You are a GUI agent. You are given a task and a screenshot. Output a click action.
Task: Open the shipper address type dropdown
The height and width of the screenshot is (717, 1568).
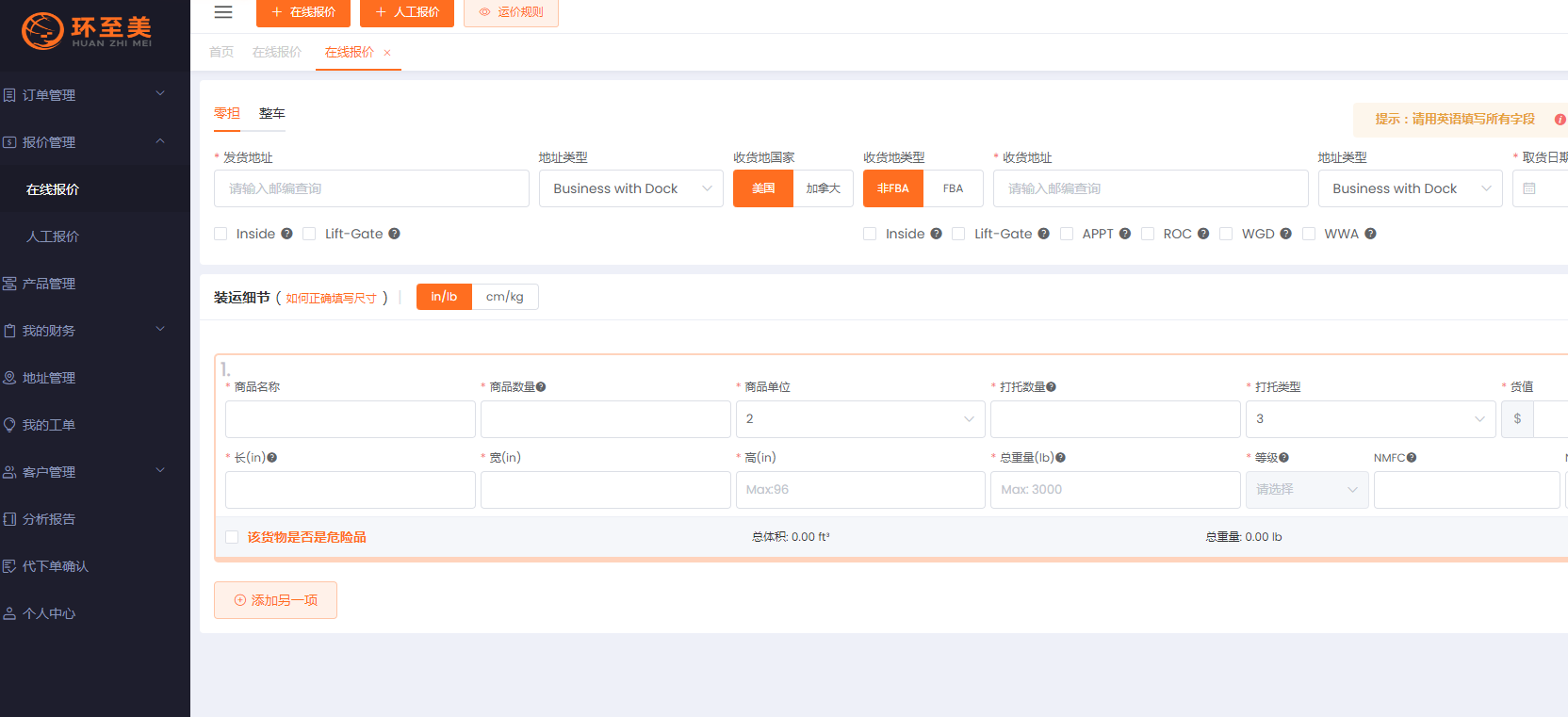pos(630,188)
